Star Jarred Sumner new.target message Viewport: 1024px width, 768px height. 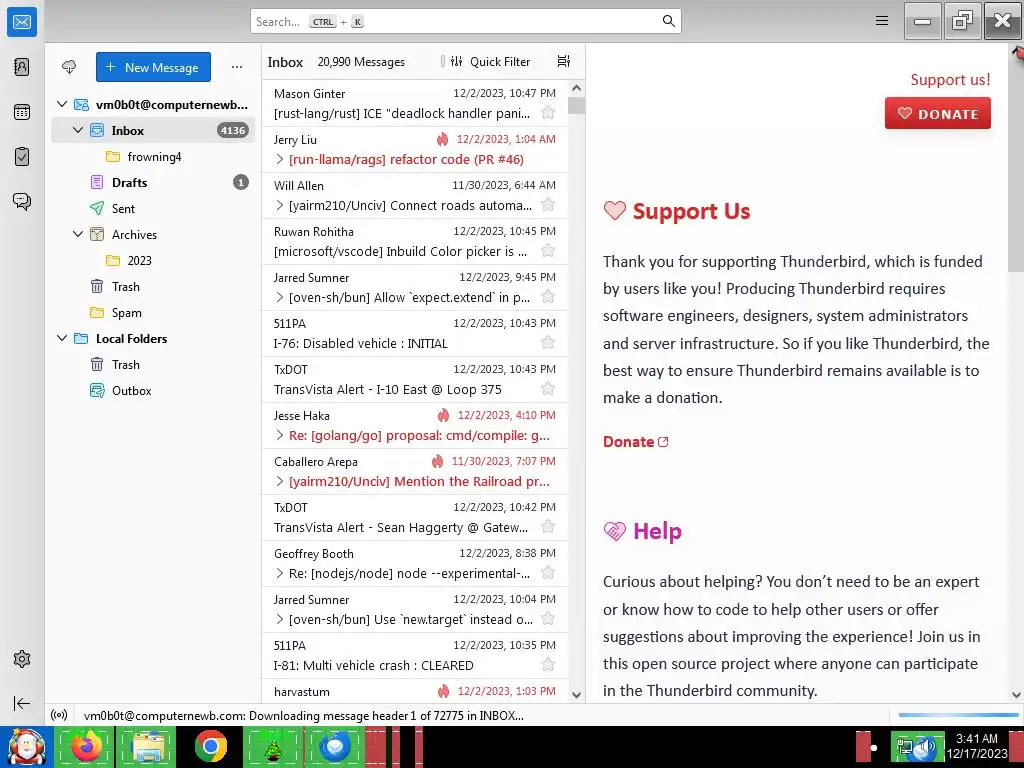point(548,619)
